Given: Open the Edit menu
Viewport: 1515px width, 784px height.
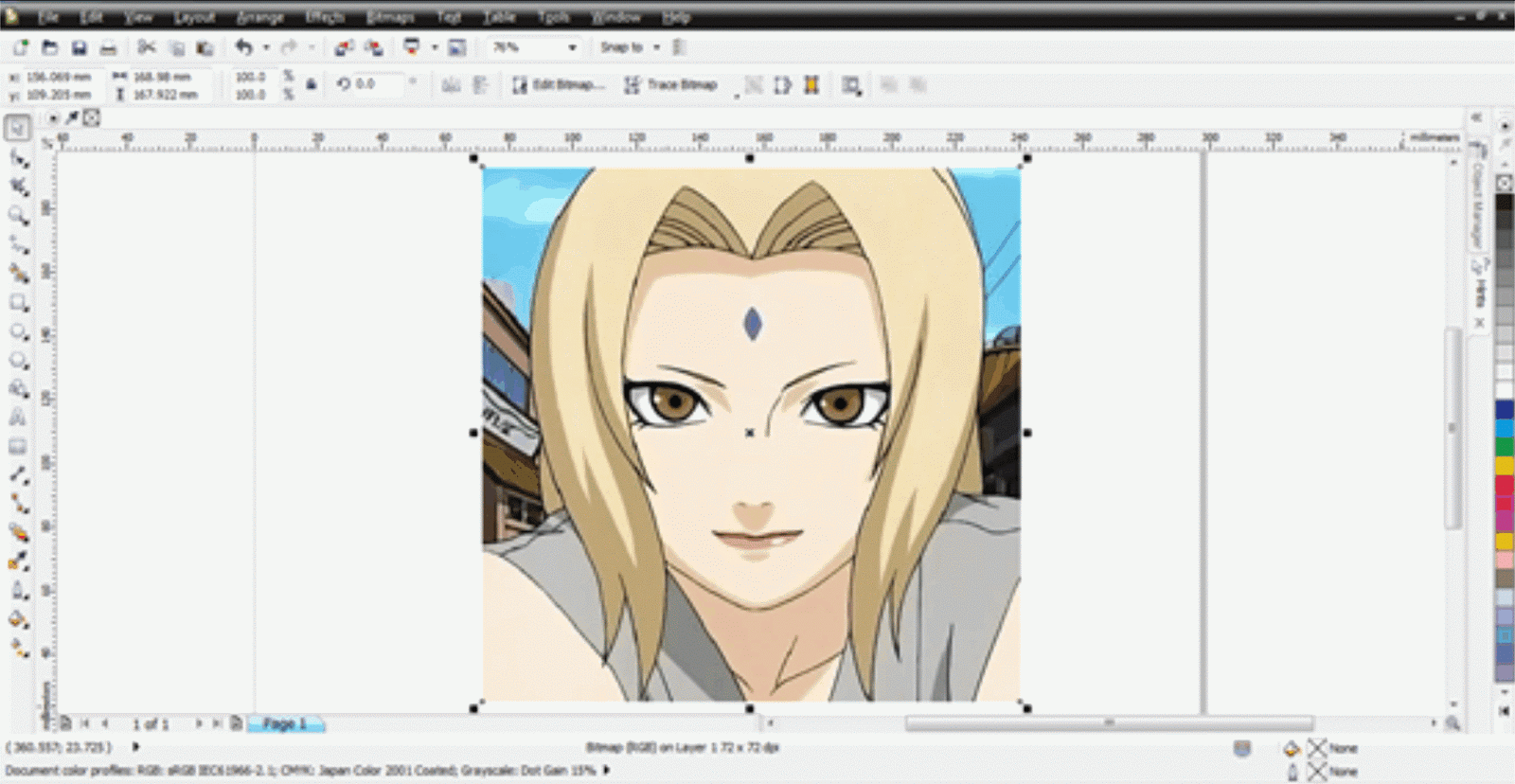Looking at the screenshot, I should coord(91,17).
